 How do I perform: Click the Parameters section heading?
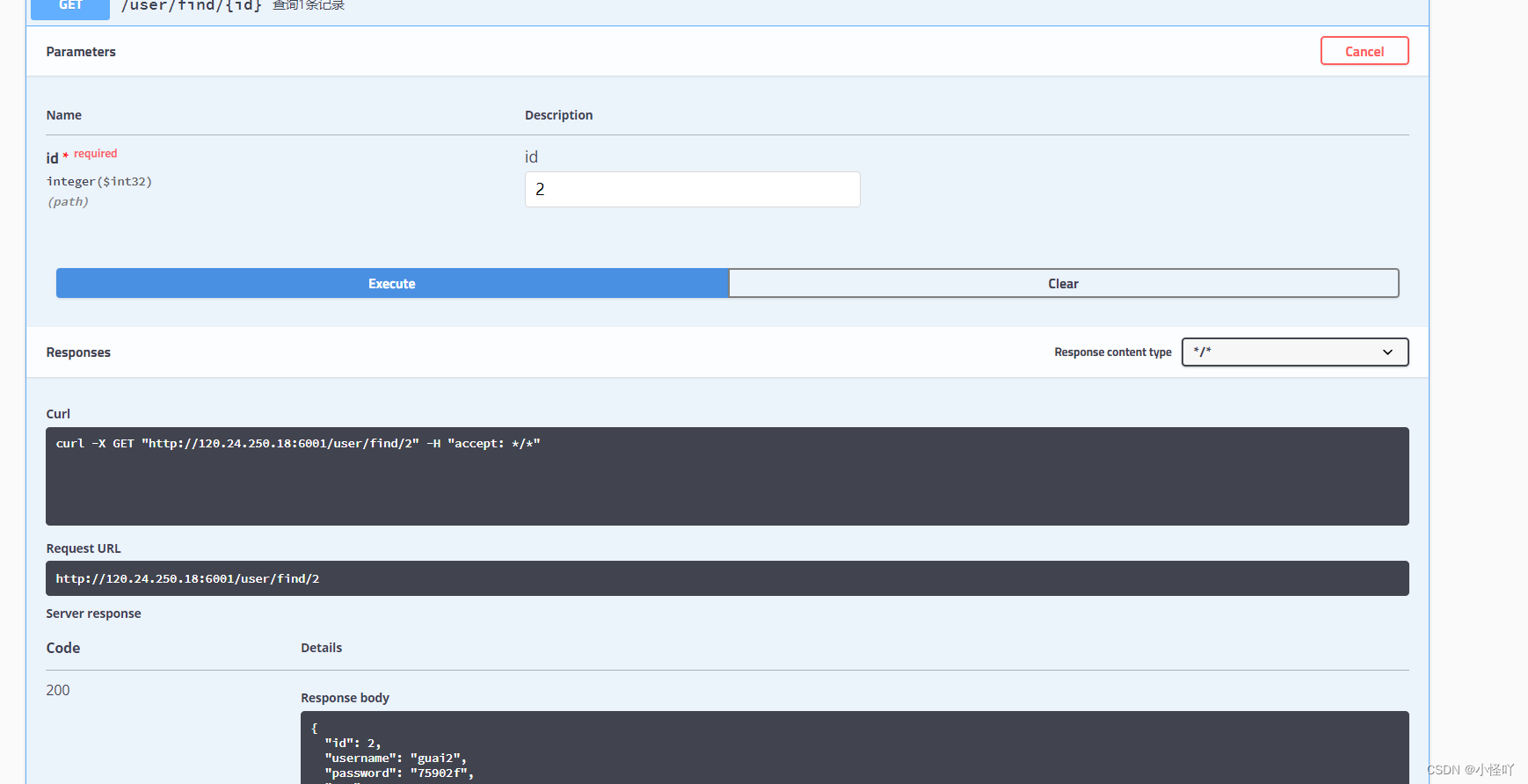[81, 52]
